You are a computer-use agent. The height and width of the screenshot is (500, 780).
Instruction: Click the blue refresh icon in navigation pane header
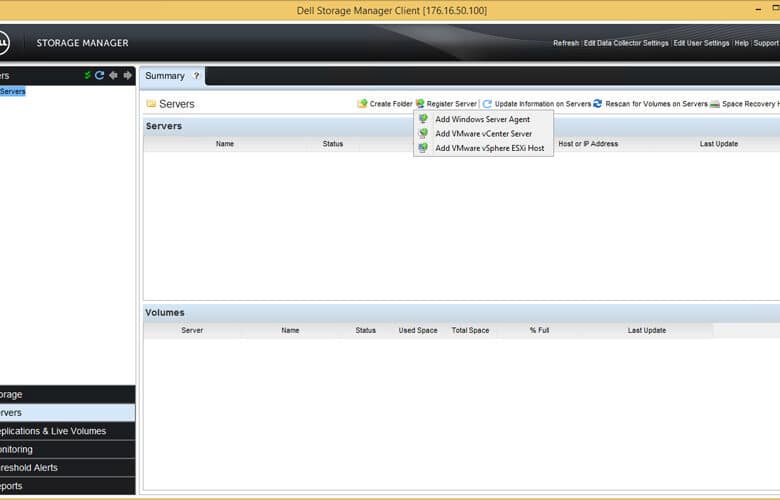click(99, 75)
